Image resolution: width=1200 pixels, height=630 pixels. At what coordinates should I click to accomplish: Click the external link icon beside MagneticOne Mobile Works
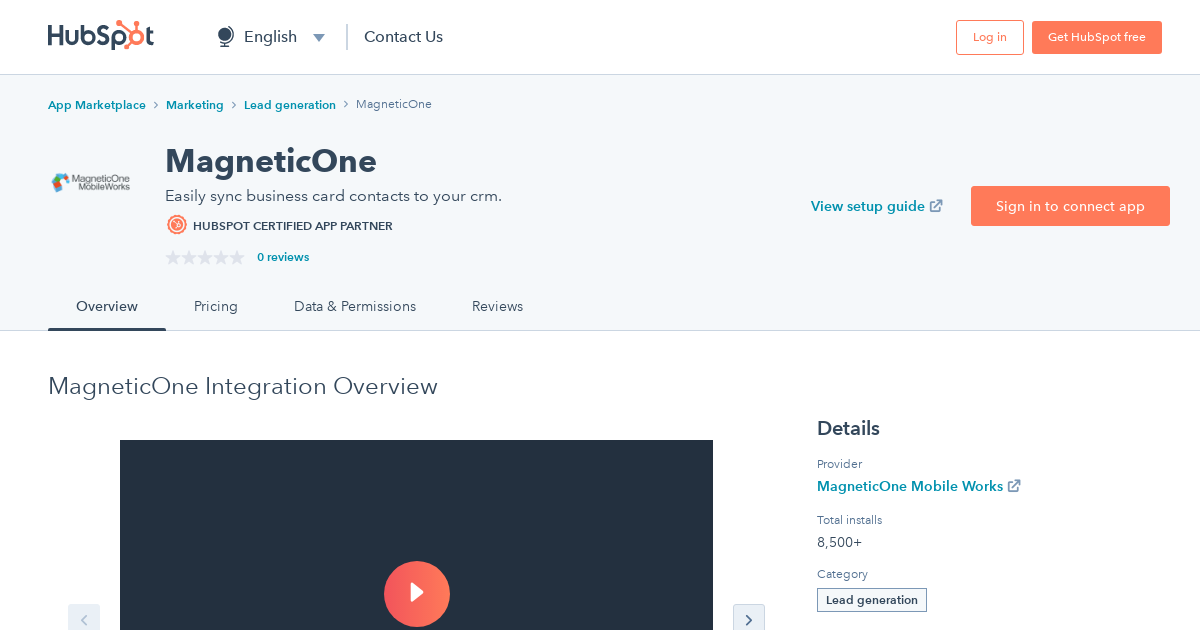click(x=1015, y=486)
